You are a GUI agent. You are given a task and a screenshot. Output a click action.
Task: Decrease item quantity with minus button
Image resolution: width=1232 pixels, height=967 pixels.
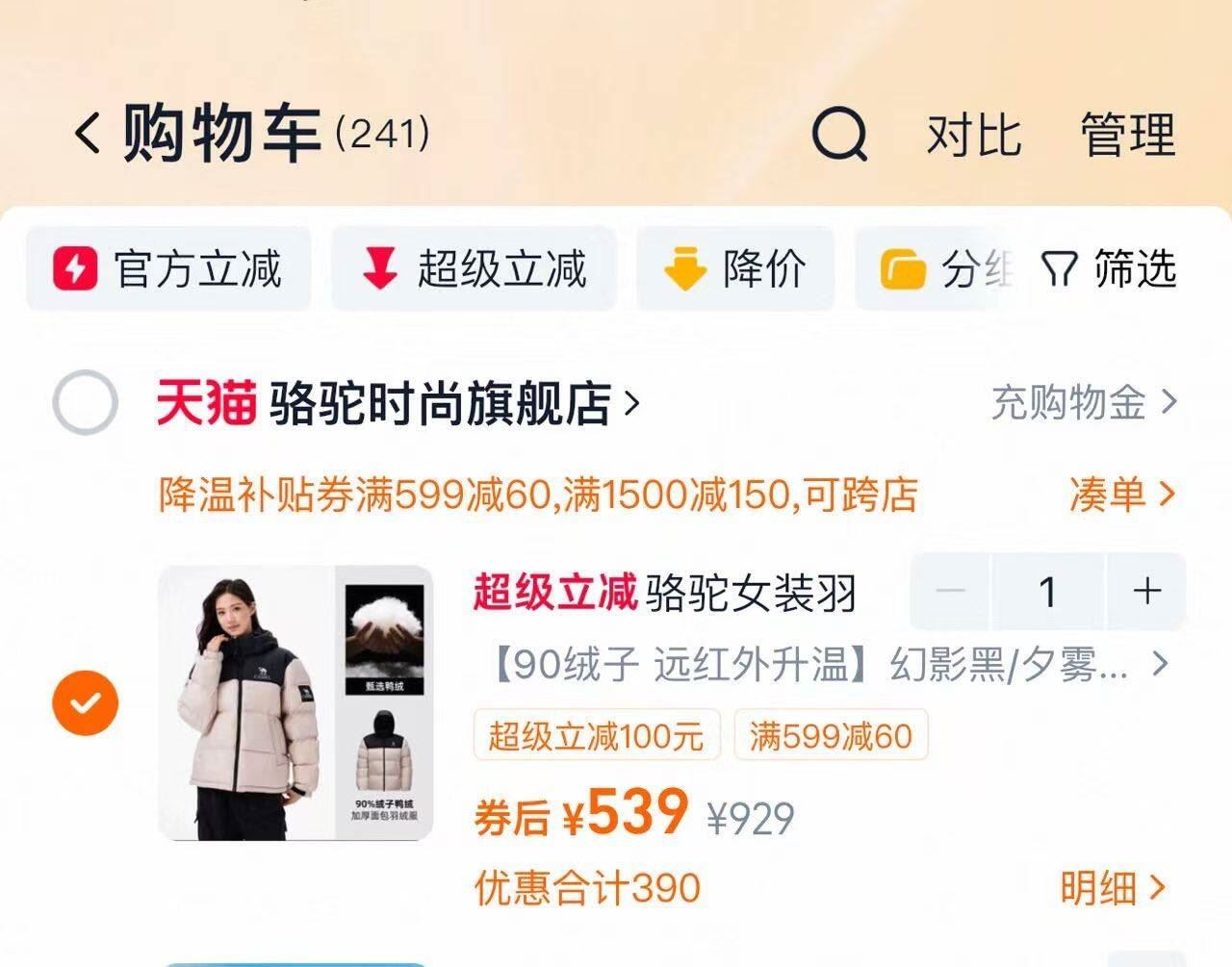pos(950,591)
